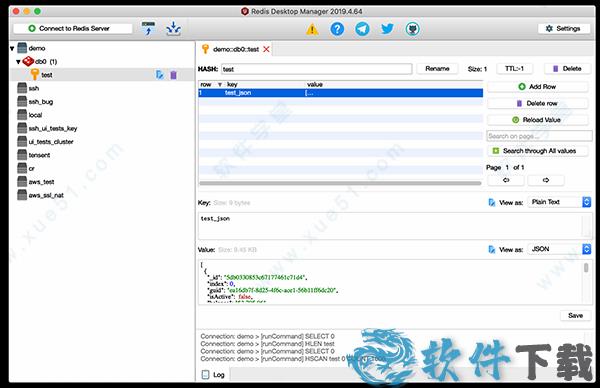This screenshot has width=600, height=388.
Task: Click the HASH key name input field
Action: (x=316, y=69)
